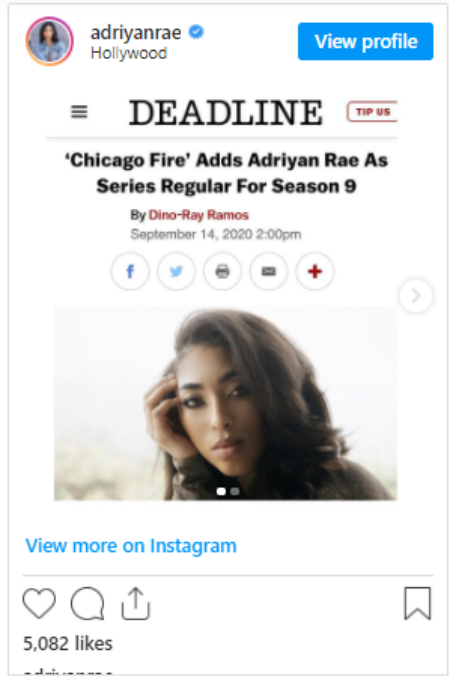Save post with bookmark icon

pos(417,603)
